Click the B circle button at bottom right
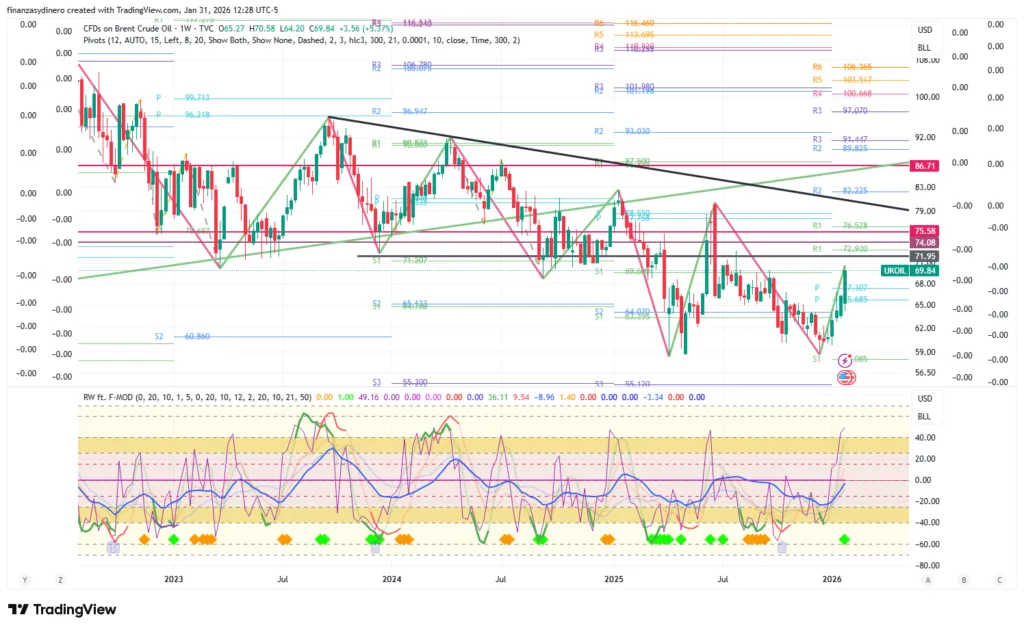1024x630 pixels. click(x=963, y=579)
